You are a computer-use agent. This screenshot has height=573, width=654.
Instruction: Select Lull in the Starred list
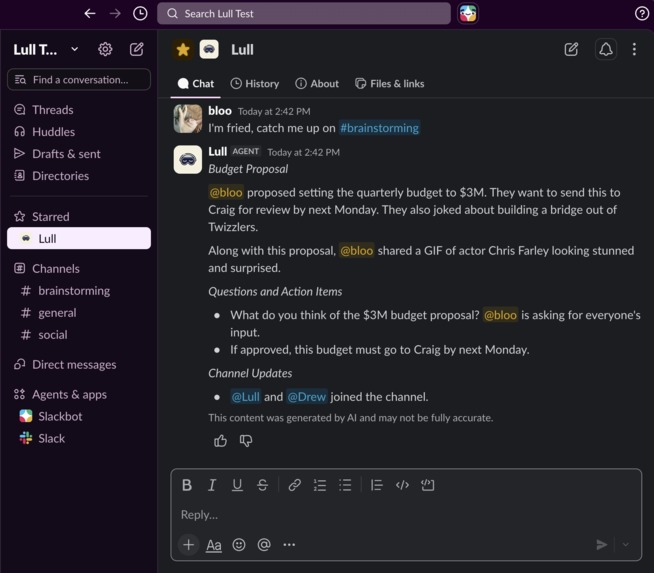79,239
